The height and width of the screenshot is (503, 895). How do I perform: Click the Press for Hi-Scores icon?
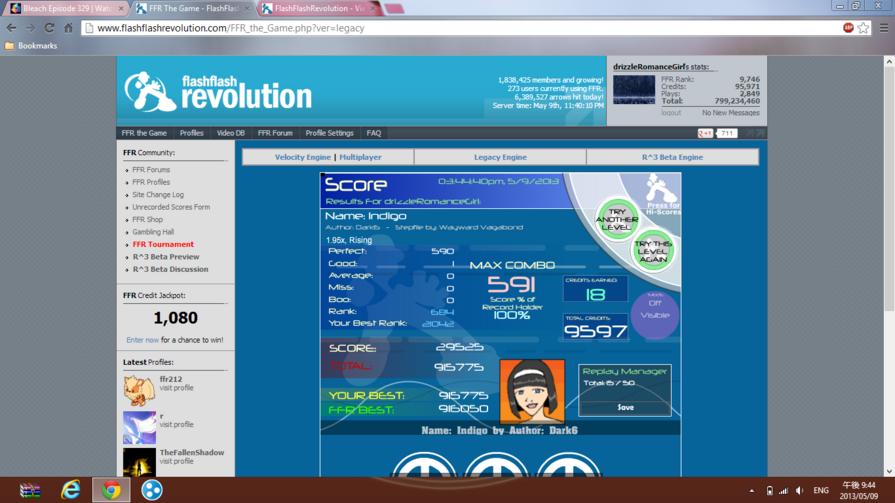point(662,195)
